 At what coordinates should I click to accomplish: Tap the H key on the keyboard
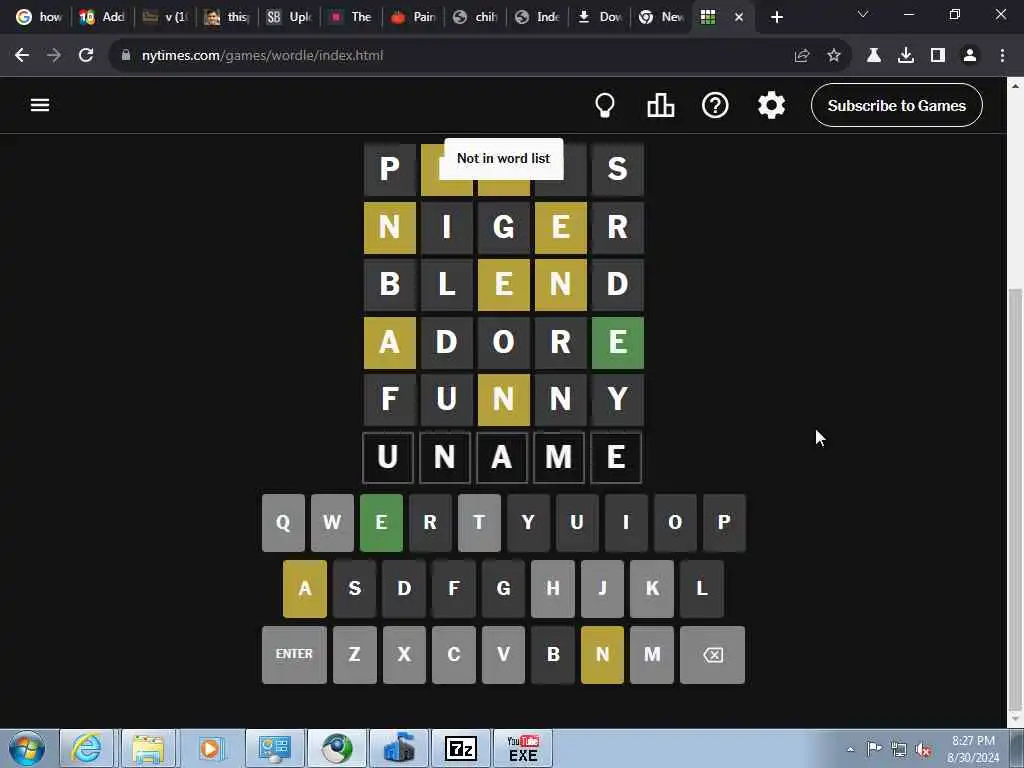point(553,588)
